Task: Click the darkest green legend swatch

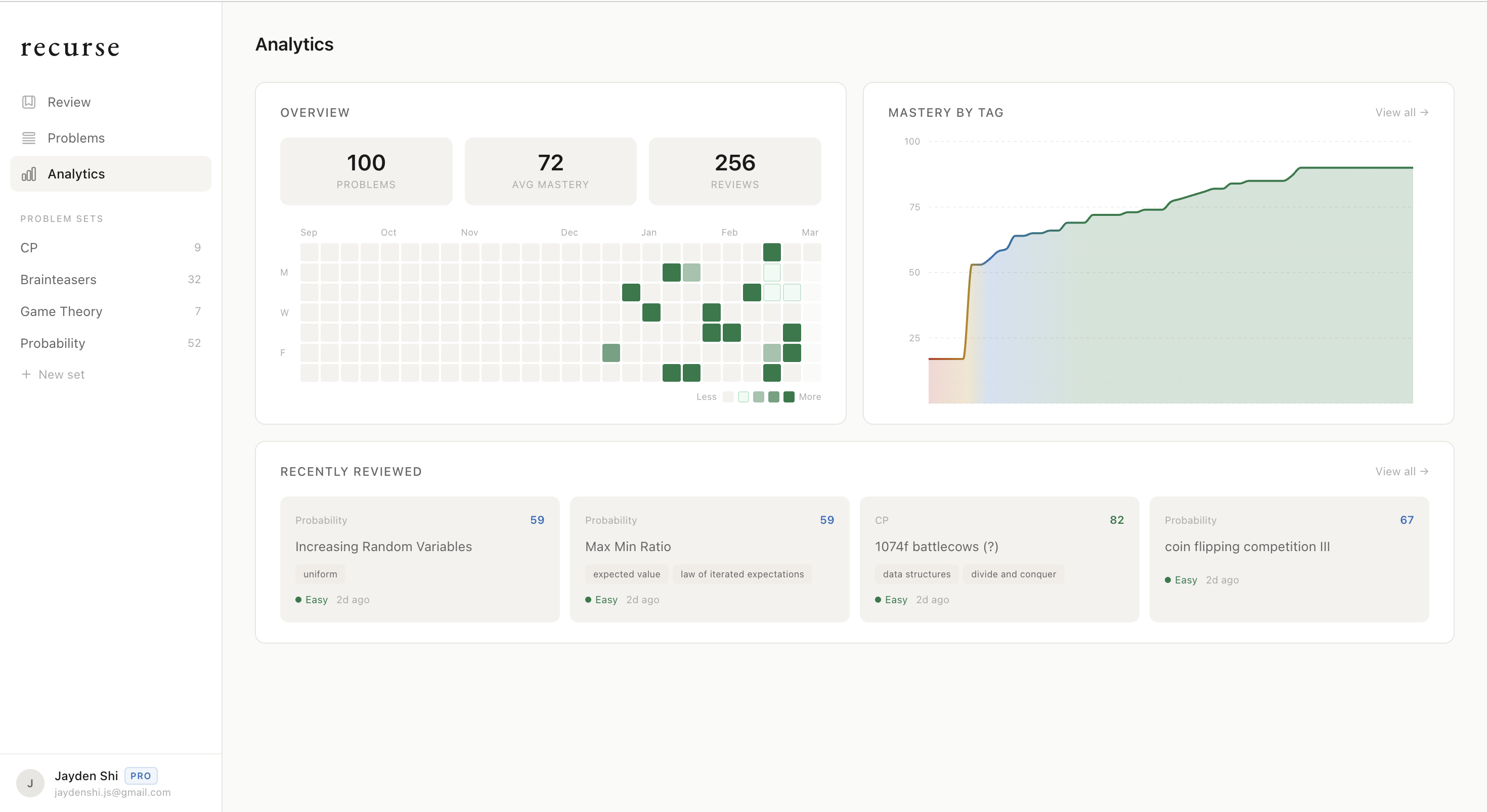Action: click(789, 397)
